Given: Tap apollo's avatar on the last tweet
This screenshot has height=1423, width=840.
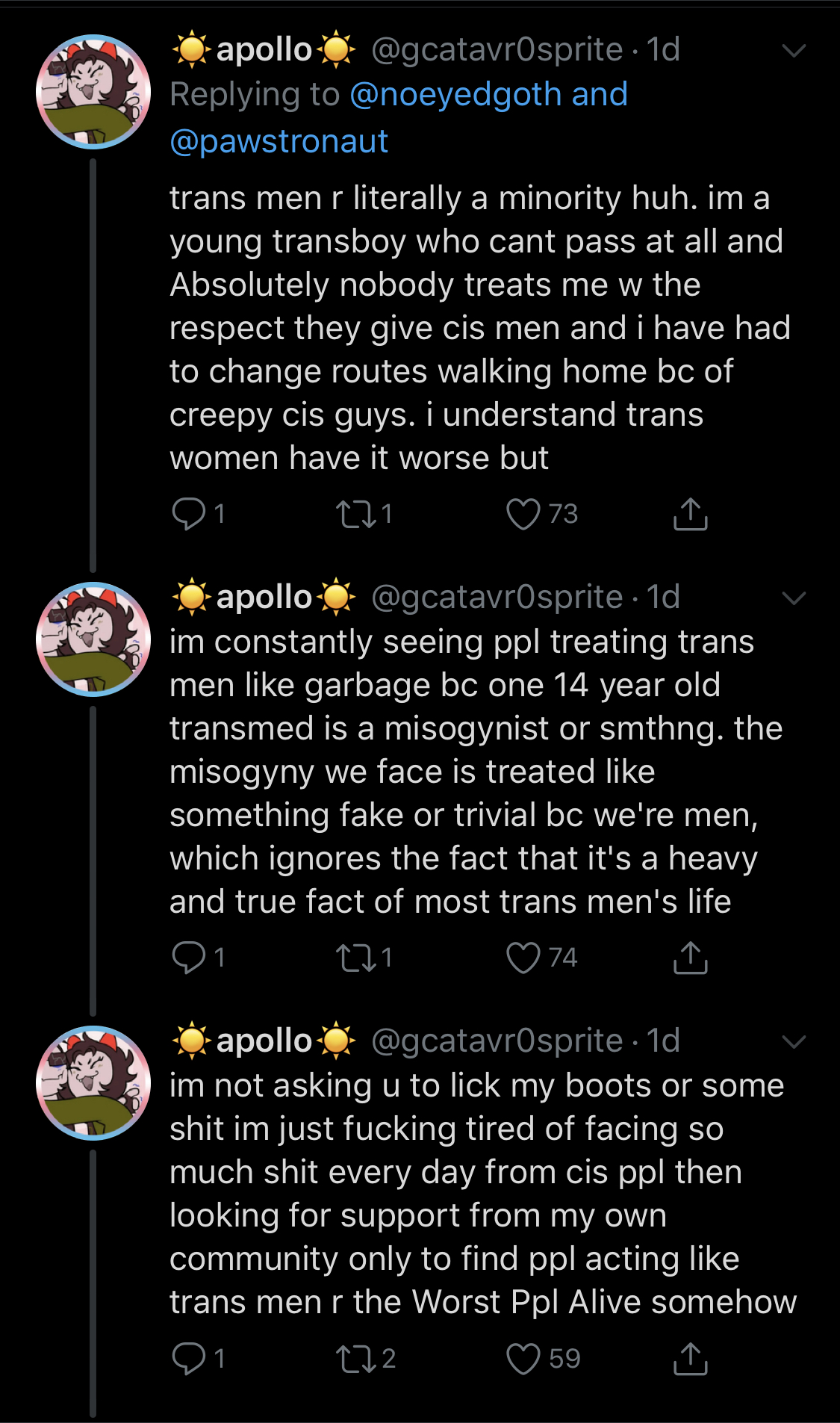Looking at the screenshot, I should point(93,1082).
